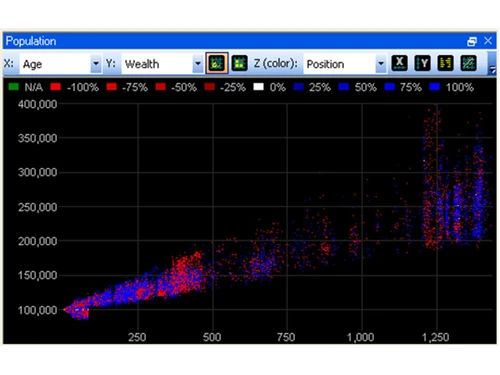Restore the Population panel window
The image size is (500, 375).
(x=472, y=41)
